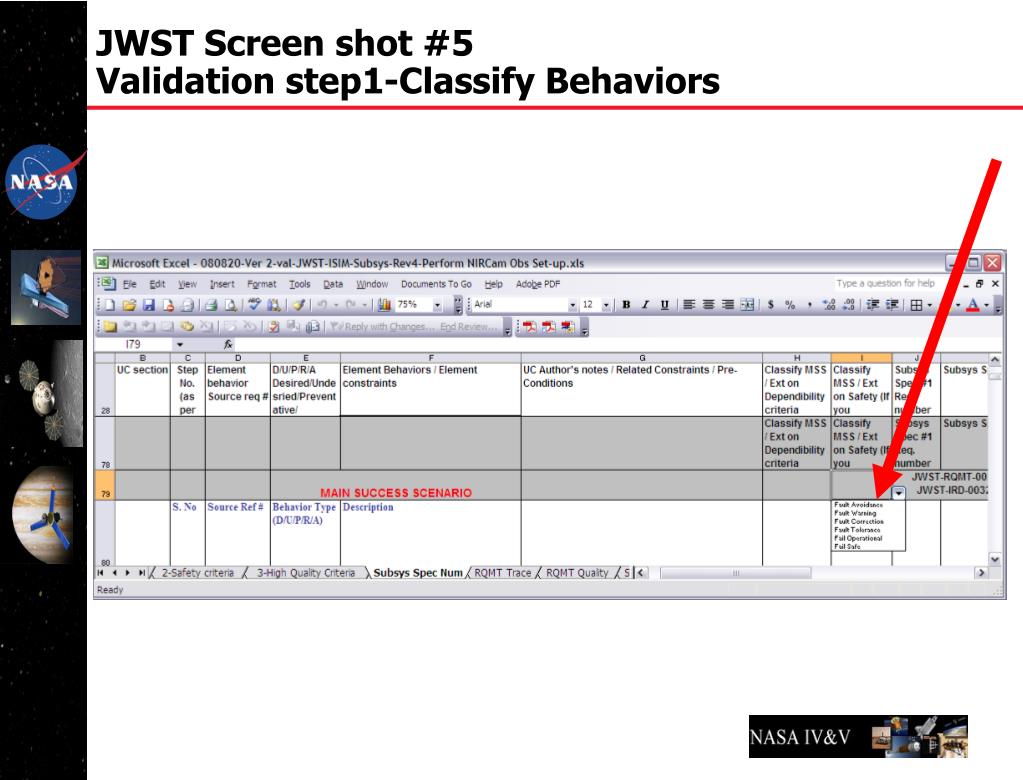1023x780 pixels.
Task: Open the Data menu
Action: coord(333,284)
